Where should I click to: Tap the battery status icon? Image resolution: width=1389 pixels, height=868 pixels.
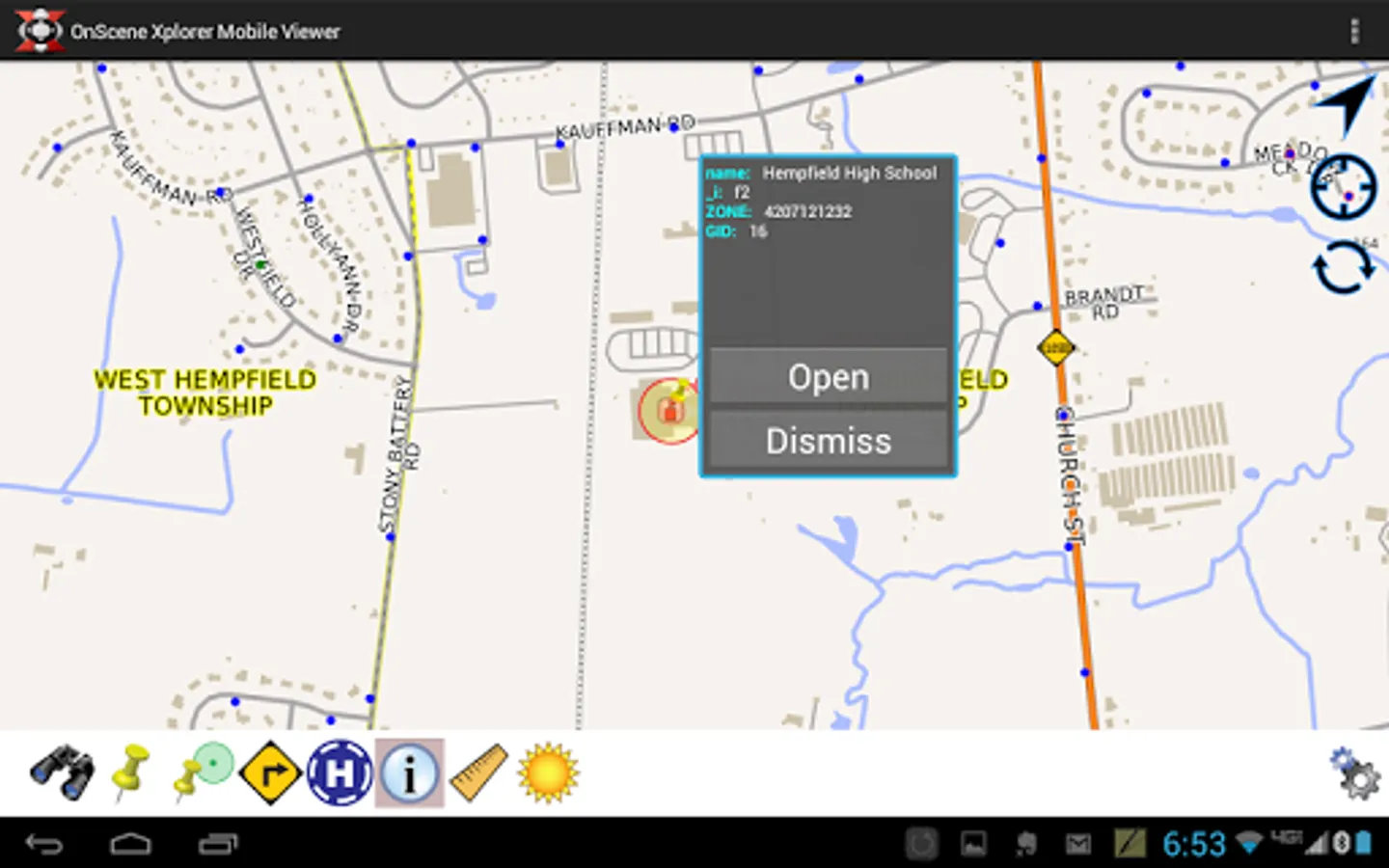point(1364,843)
